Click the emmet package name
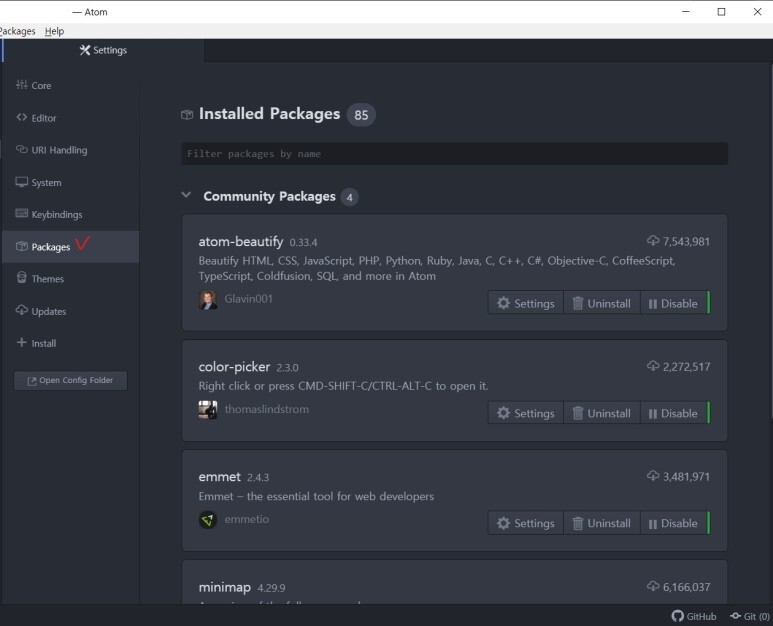Image resolution: width=773 pixels, height=626 pixels. 219,477
